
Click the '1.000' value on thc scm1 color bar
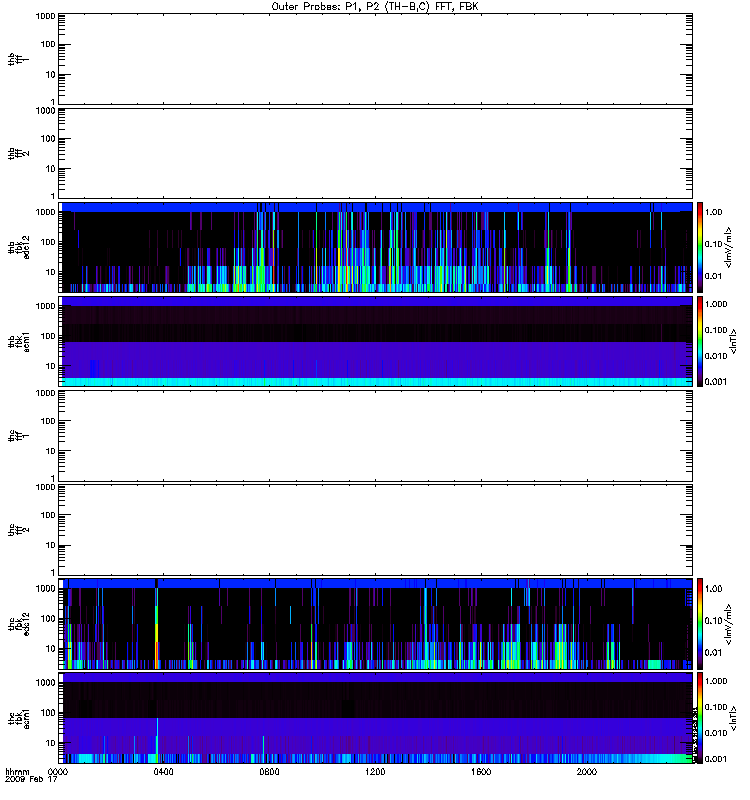(x=716, y=681)
